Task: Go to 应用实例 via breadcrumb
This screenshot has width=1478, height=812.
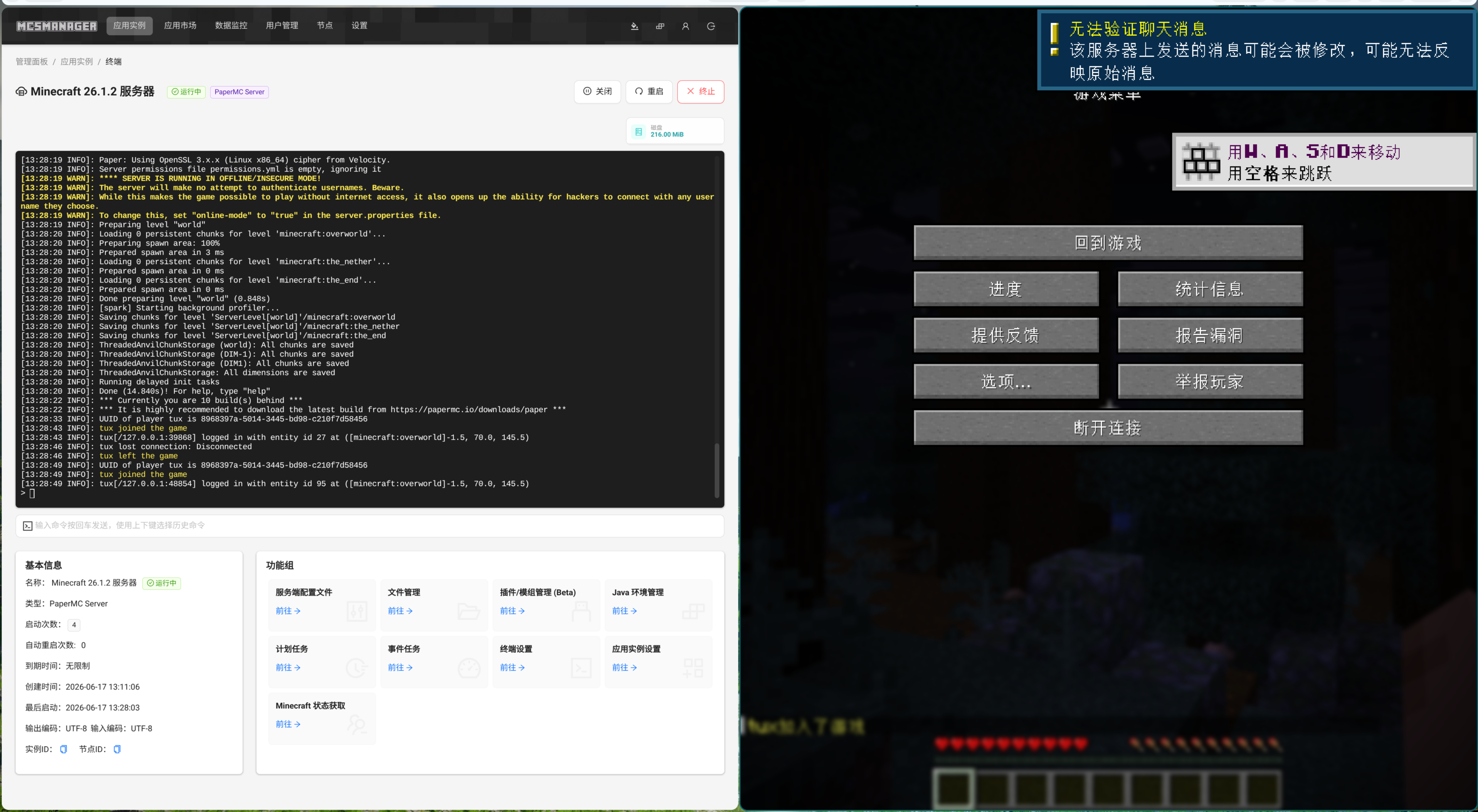Action: 76,61
